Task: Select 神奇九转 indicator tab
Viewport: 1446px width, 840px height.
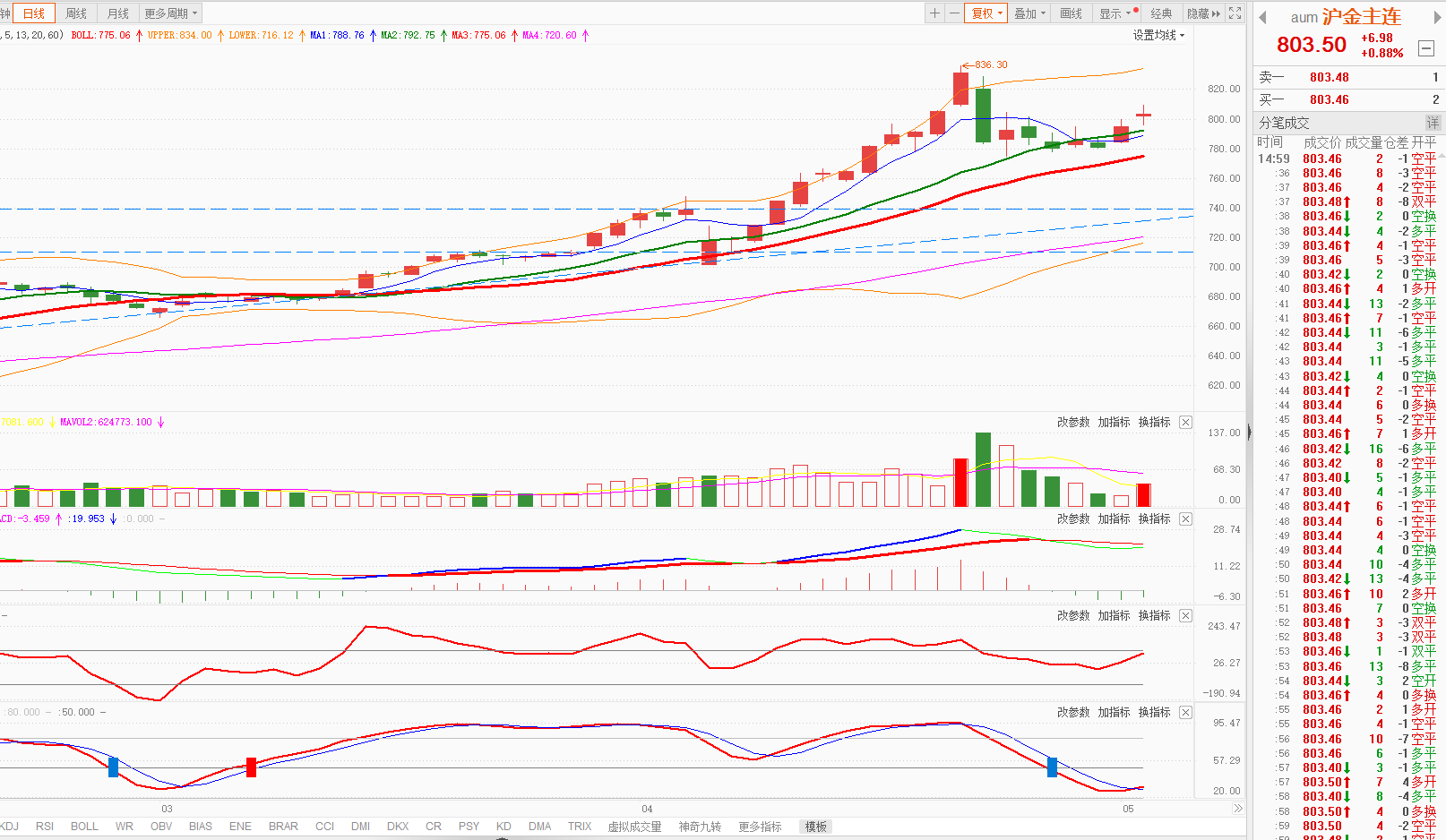Action: click(700, 827)
